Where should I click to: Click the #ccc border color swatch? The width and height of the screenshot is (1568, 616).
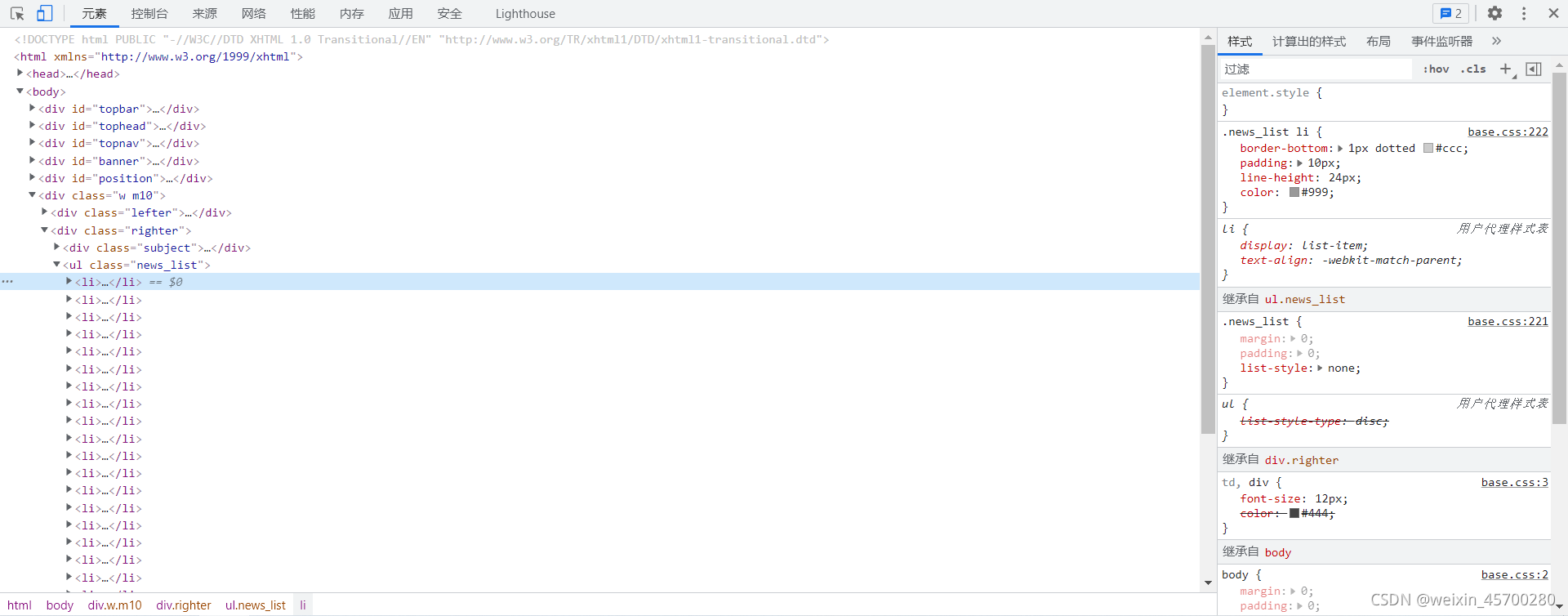click(1428, 148)
